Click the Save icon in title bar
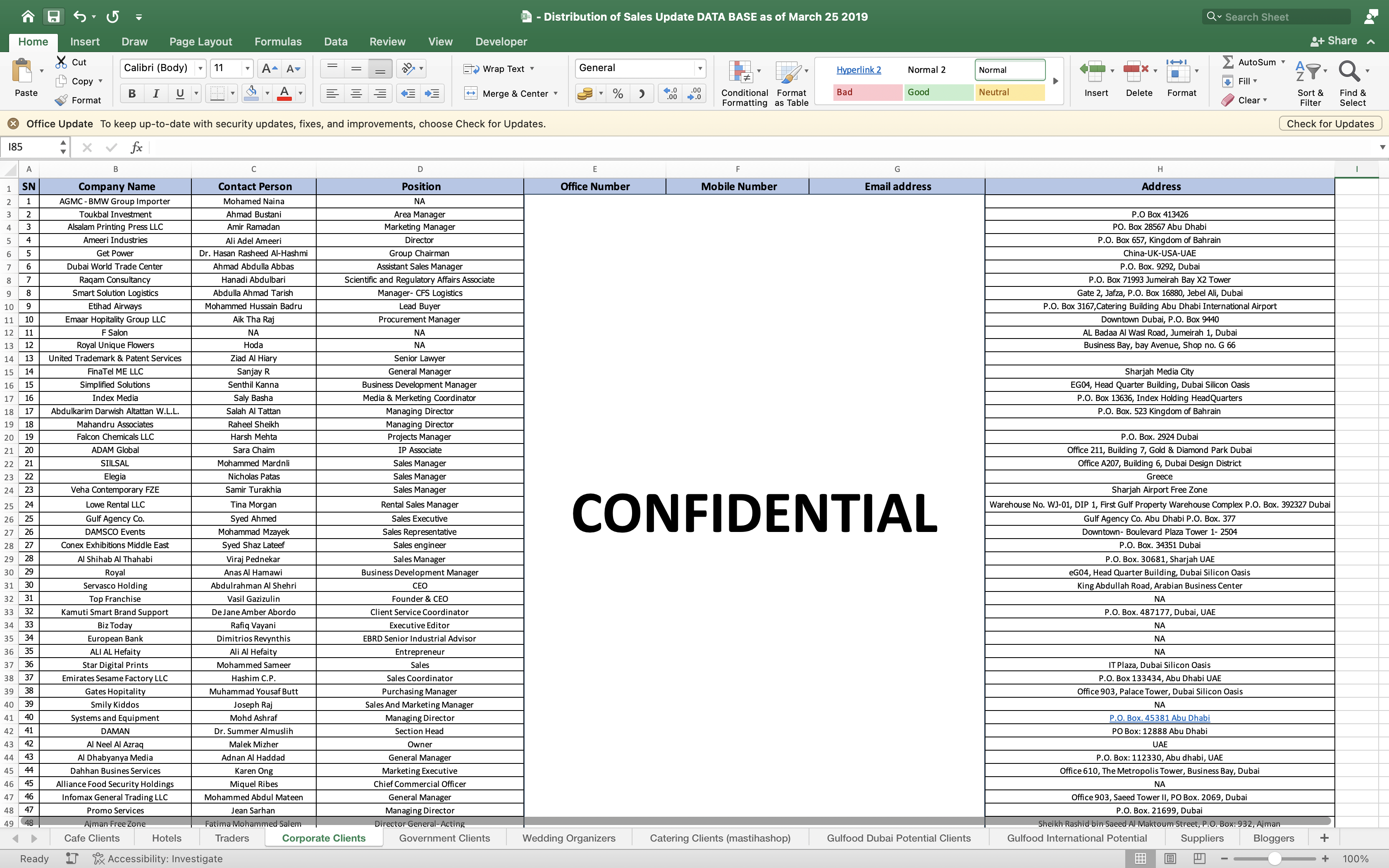Image resolution: width=1389 pixels, height=868 pixels. point(53,17)
